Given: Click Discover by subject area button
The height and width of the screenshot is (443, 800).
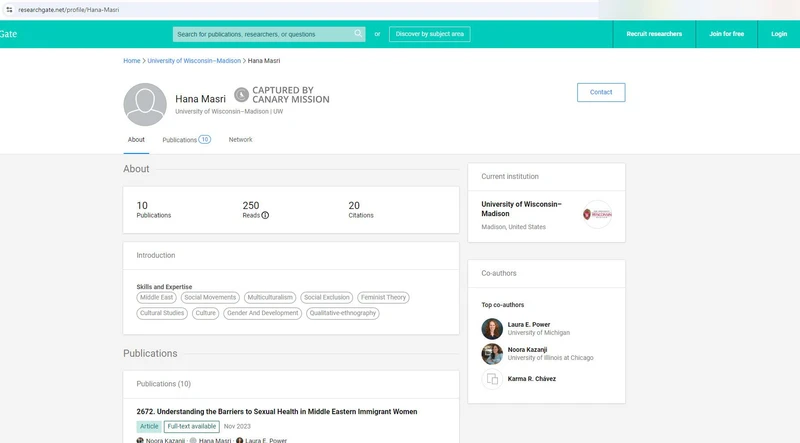Looking at the screenshot, I should pos(430,34).
